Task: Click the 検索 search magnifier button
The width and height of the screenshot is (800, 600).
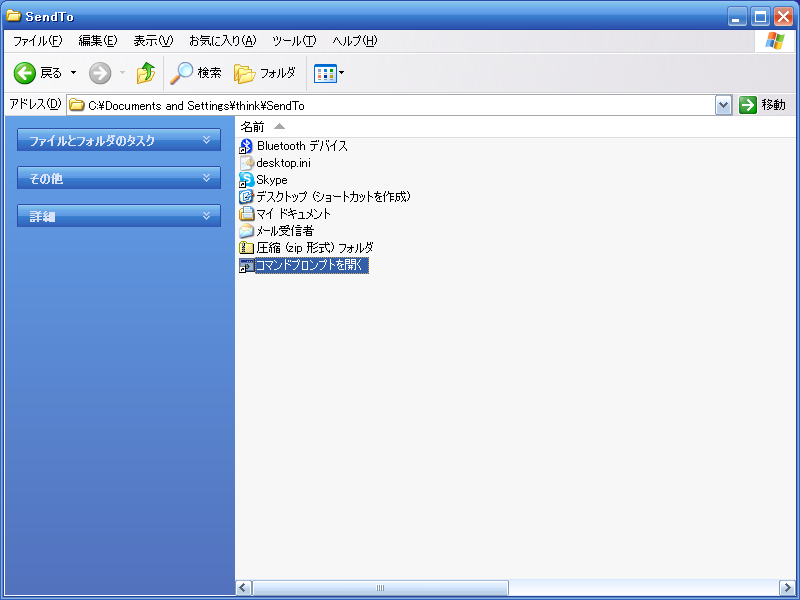Action: pyautogui.click(x=196, y=73)
